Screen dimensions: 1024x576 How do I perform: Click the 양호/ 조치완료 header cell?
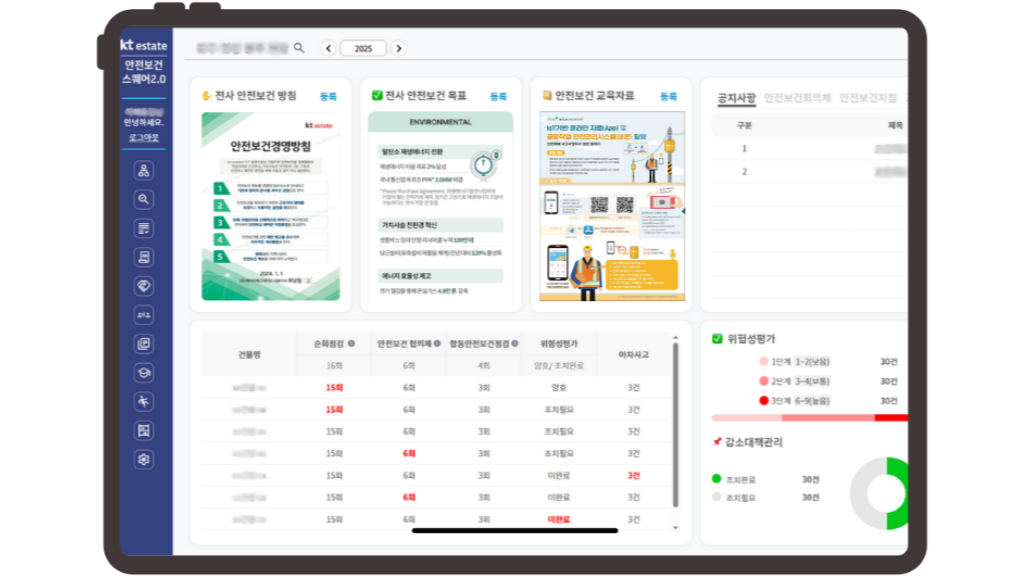(559, 366)
